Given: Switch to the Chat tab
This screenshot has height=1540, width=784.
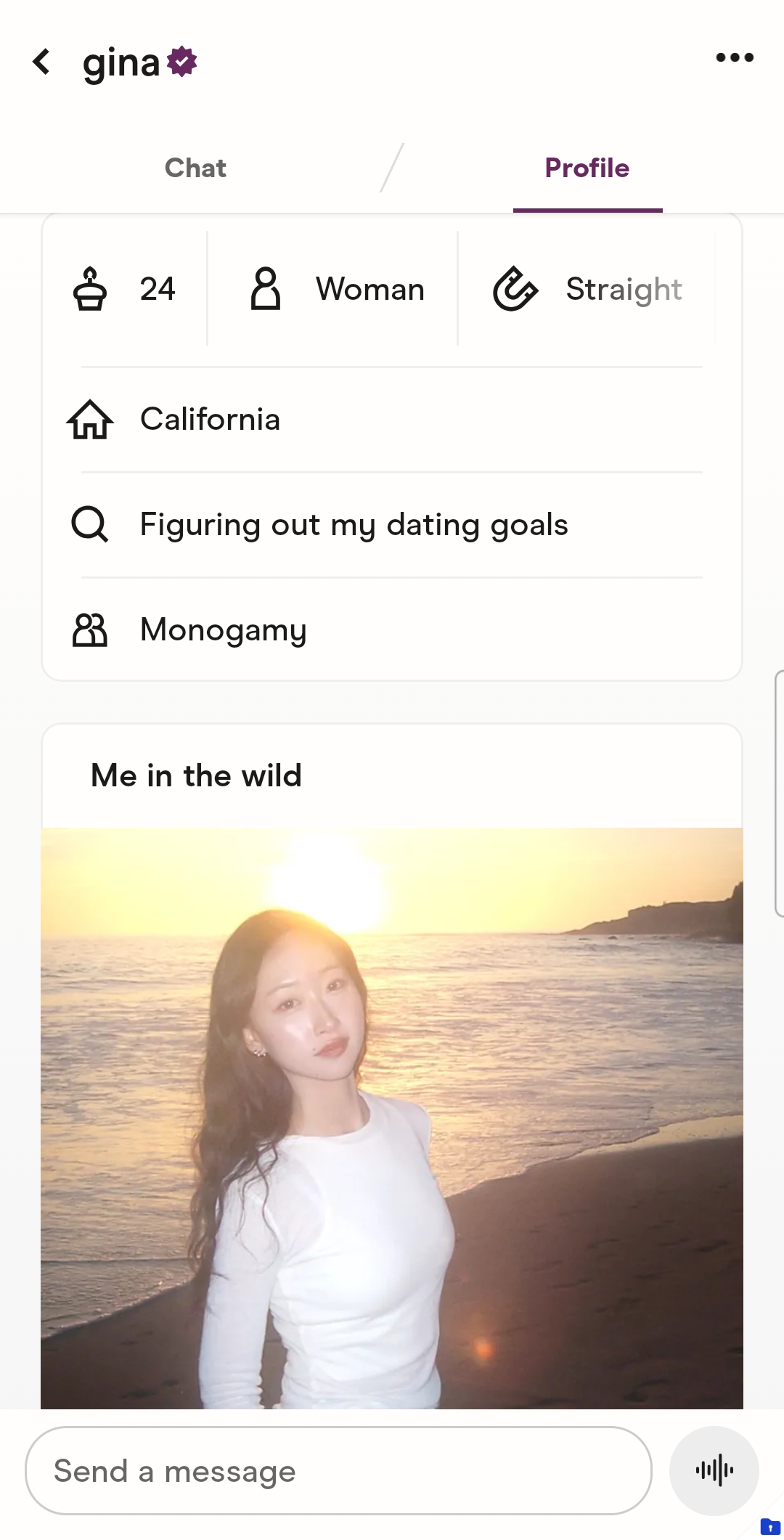Looking at the screenshot, I should click(195, 168).
